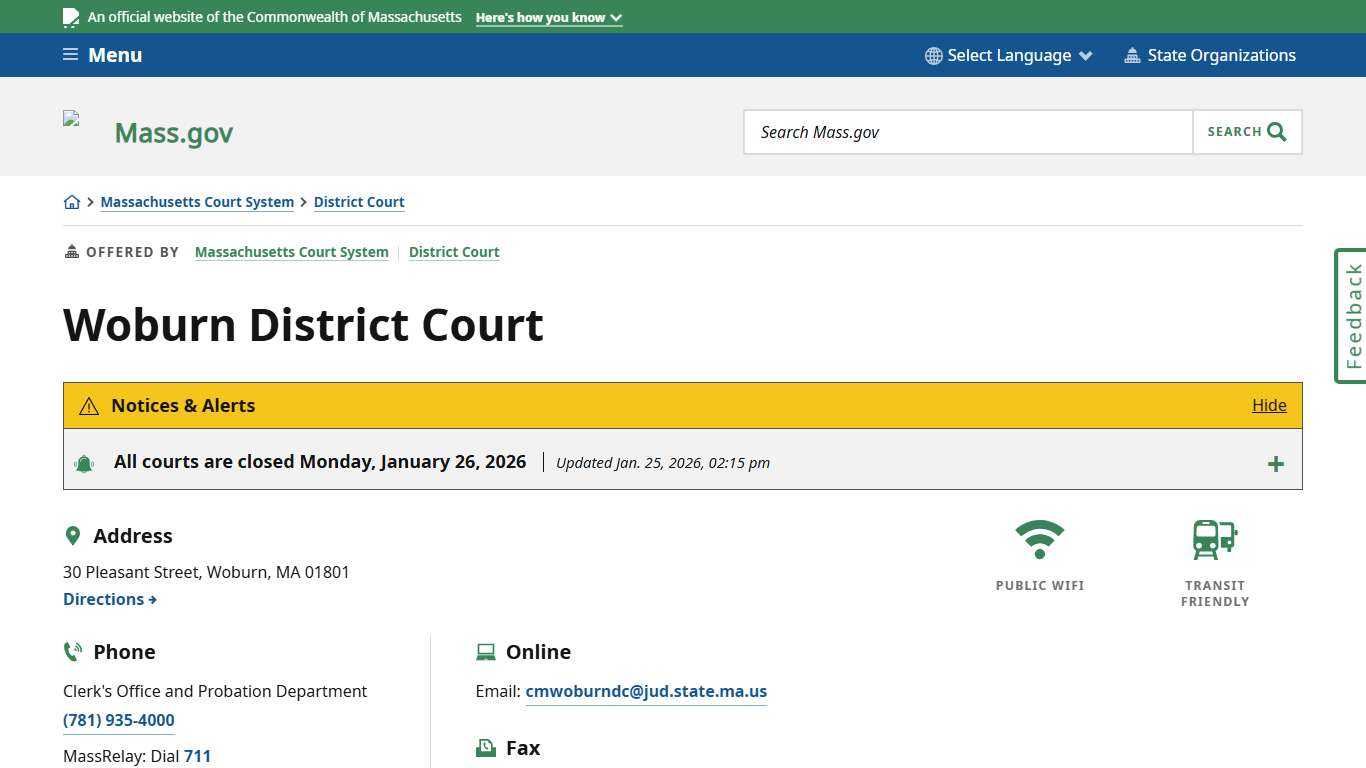Click the phone icon beside Phone heading
Screen dimensions: 1366x768
(72, 651)
